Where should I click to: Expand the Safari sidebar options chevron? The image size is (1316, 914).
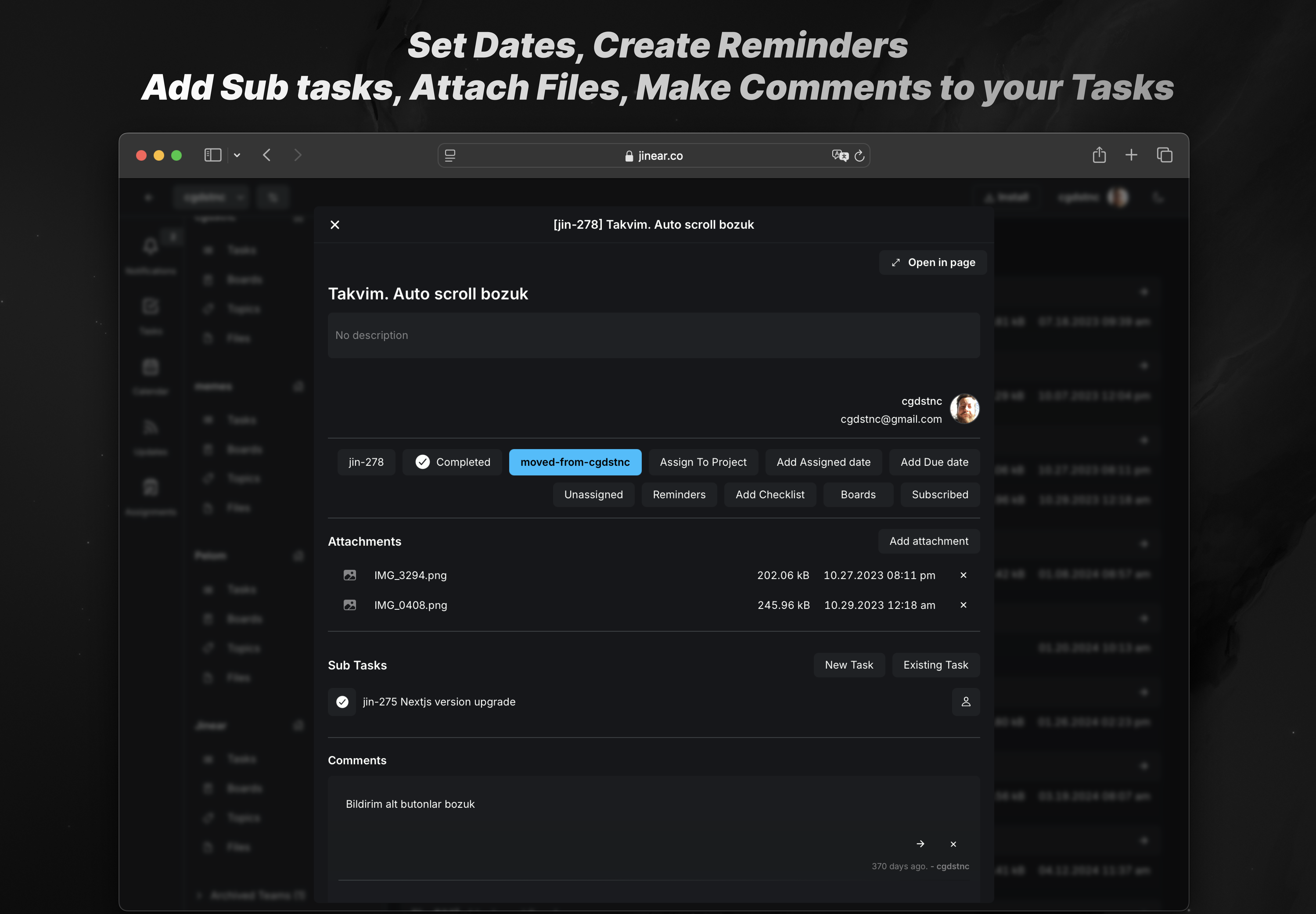237,155
